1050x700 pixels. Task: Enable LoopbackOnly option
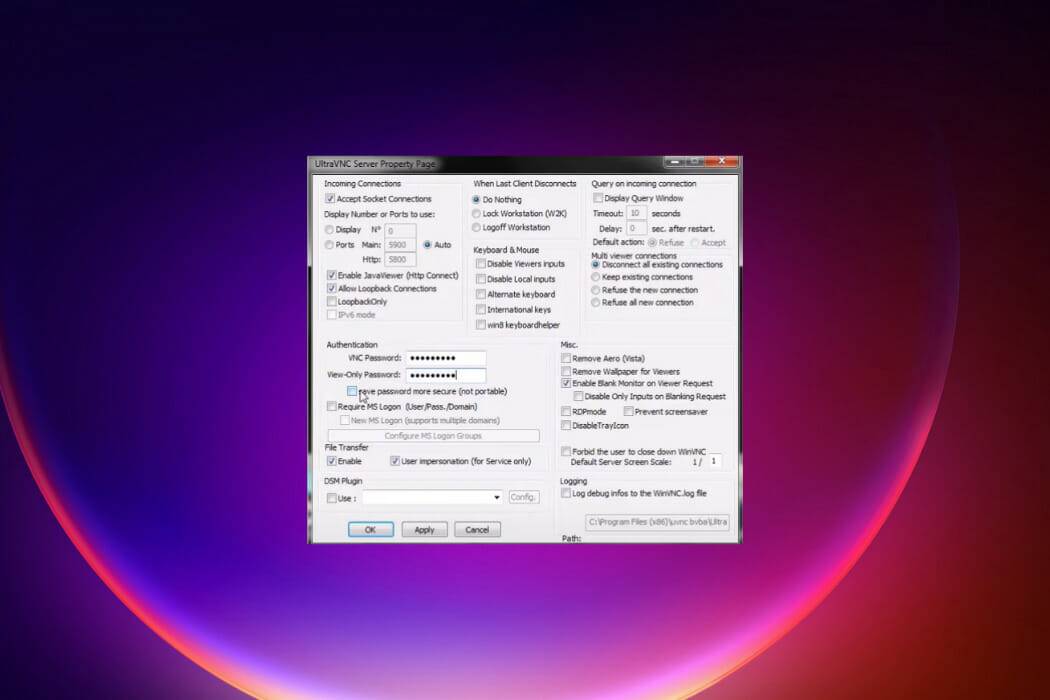pyautogui.click(x=331, y=301)
